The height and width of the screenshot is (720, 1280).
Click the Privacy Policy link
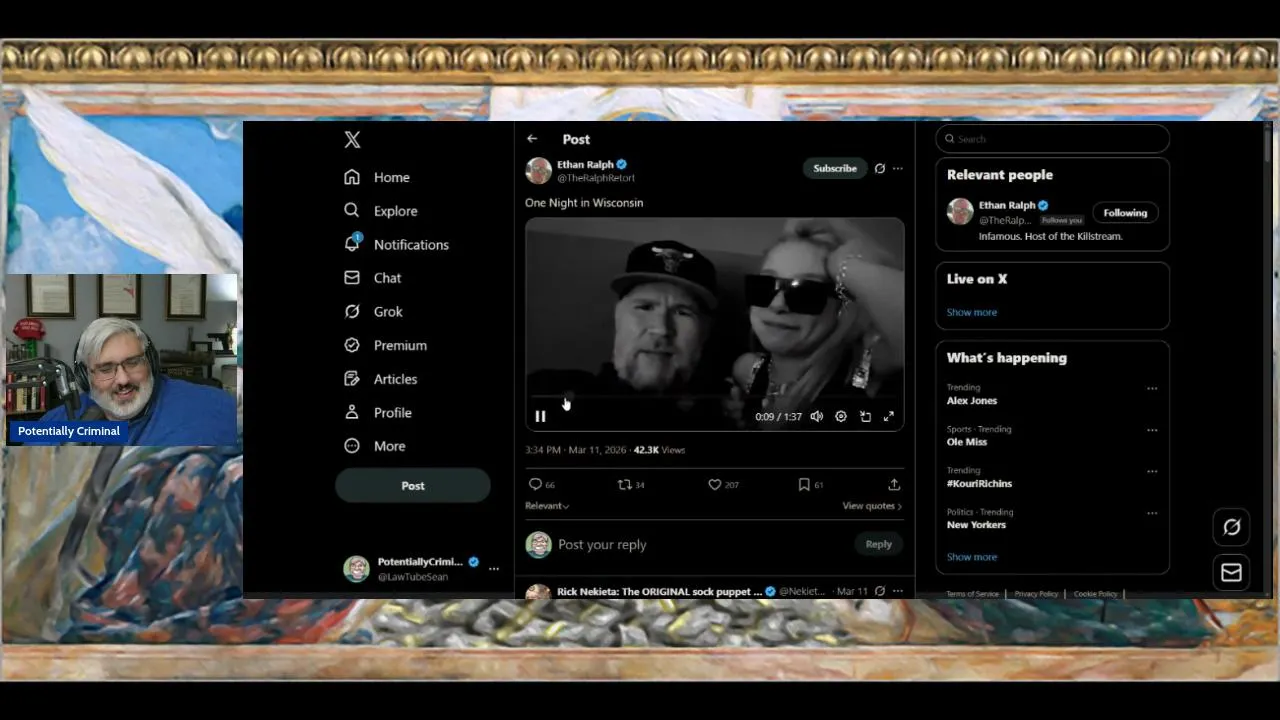(x=1036, y=594)
